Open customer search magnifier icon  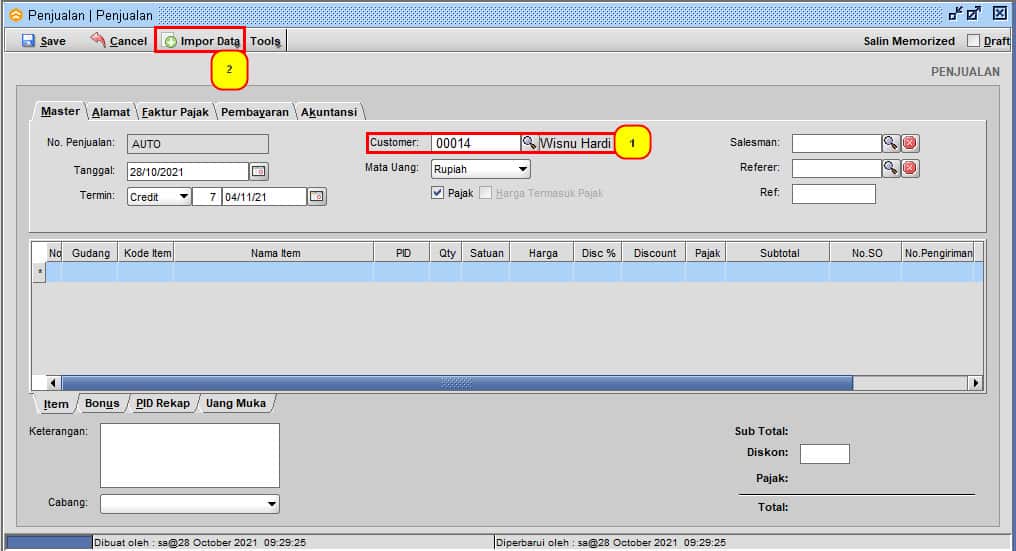[530, 143]
